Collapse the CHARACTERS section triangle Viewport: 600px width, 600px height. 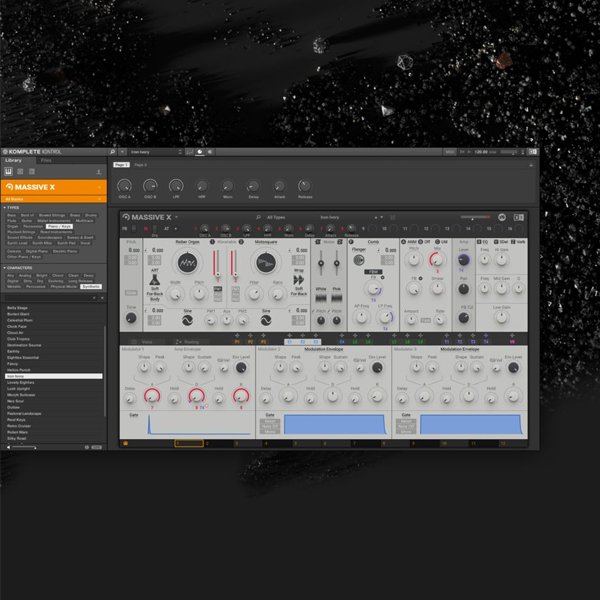pyautogui.click(x=4, y=267)
